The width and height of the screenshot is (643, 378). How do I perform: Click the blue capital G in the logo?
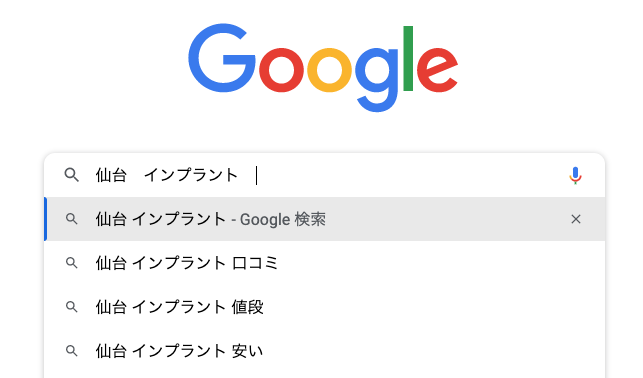tap(222, 58)
